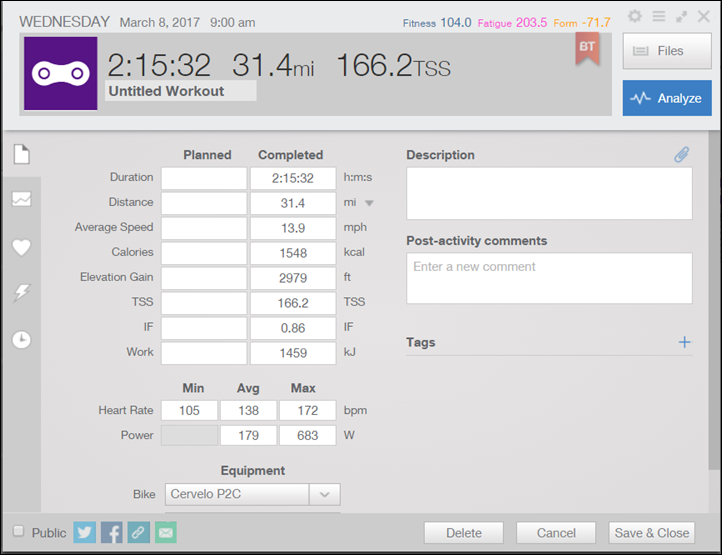
Task: Click the Analyze button
Action: click(667, 98)
